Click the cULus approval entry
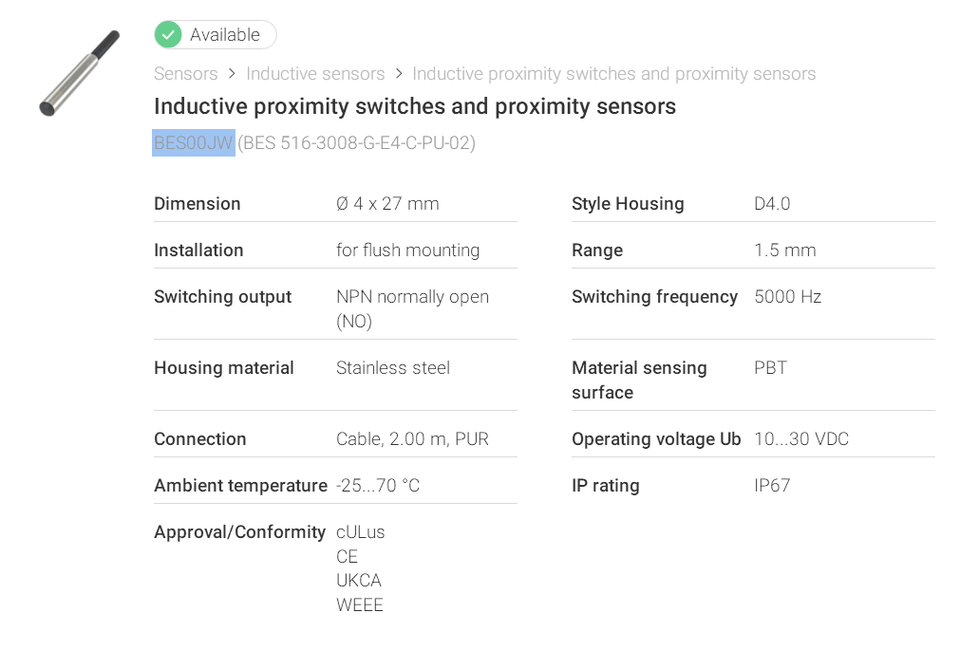This screenshot has height=650, width=960. point(361,532)
